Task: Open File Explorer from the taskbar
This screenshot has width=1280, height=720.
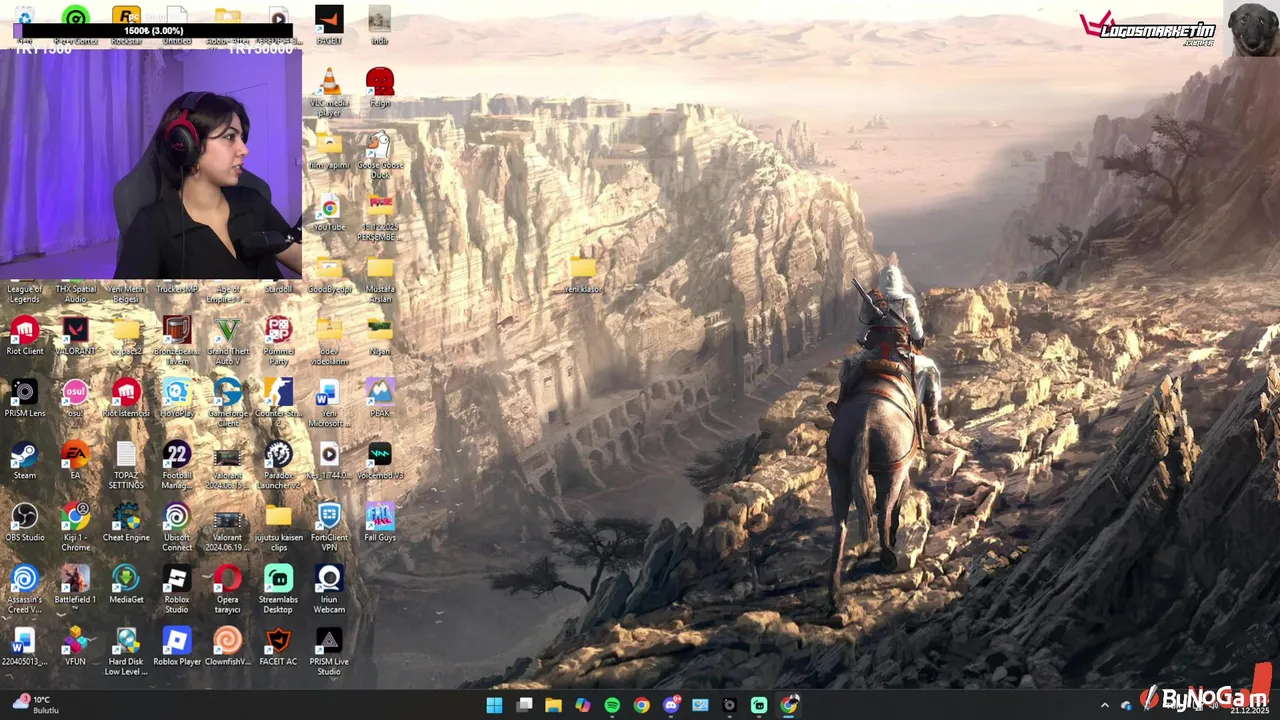Action: coord(553,705)
